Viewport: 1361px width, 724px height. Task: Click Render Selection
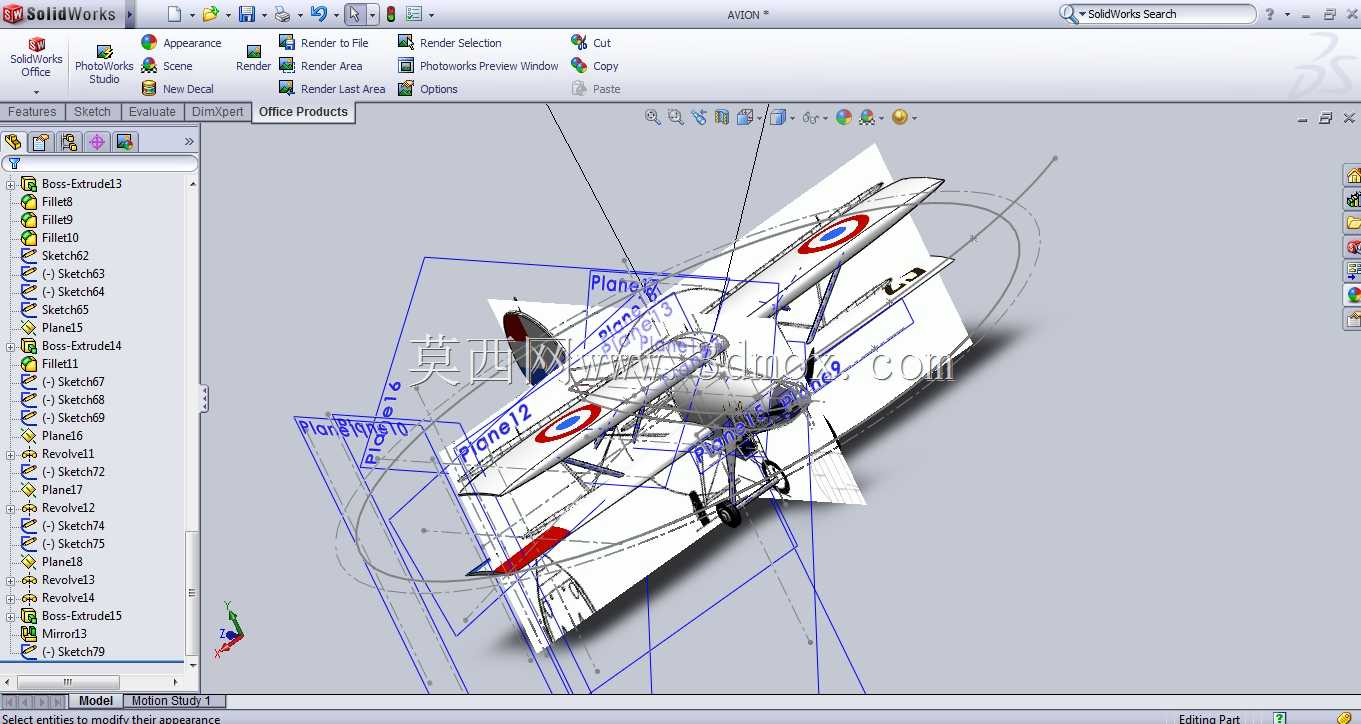[449, 43]
